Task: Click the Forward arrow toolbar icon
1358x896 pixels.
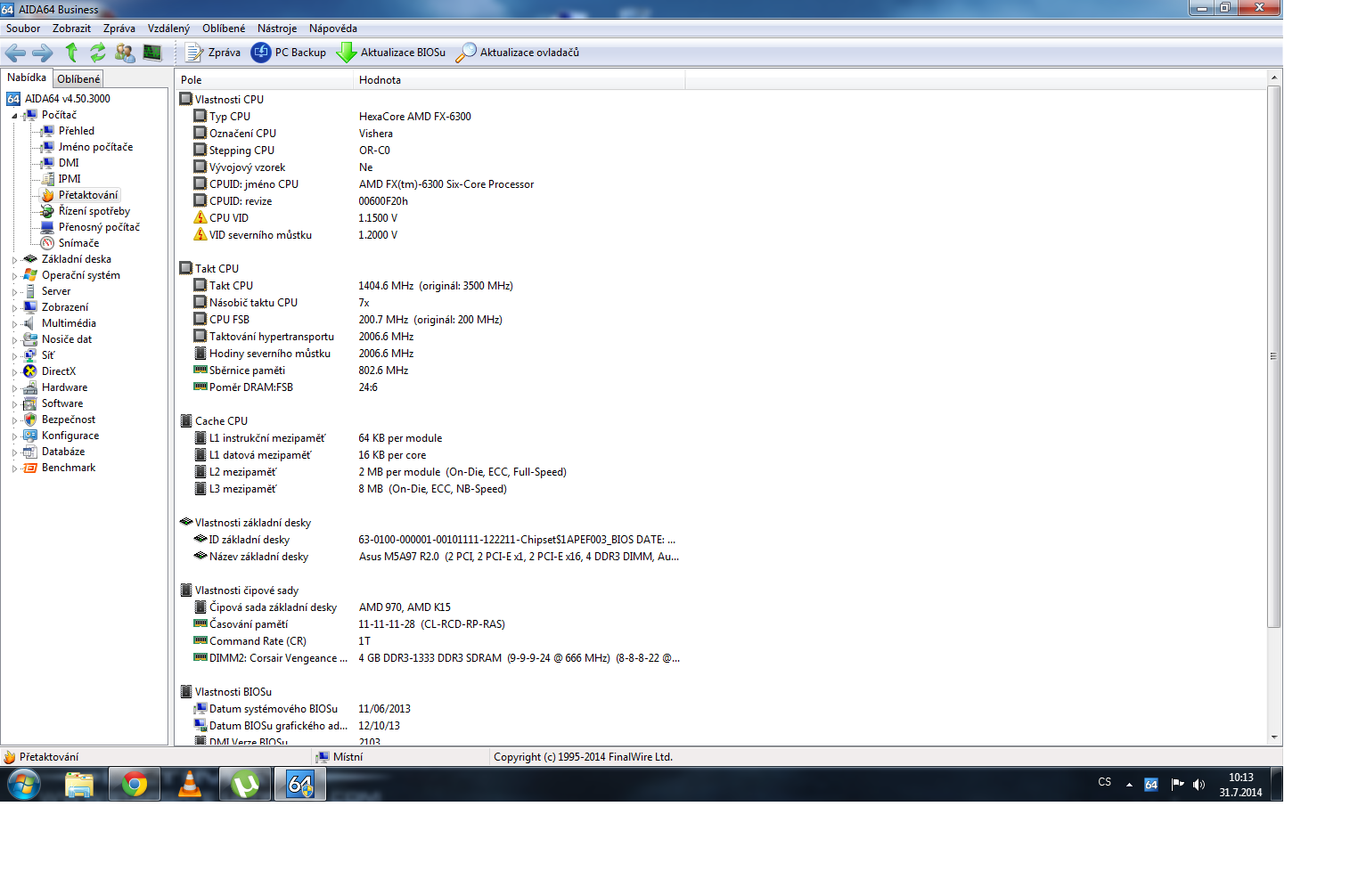Action: pos(42,53)
